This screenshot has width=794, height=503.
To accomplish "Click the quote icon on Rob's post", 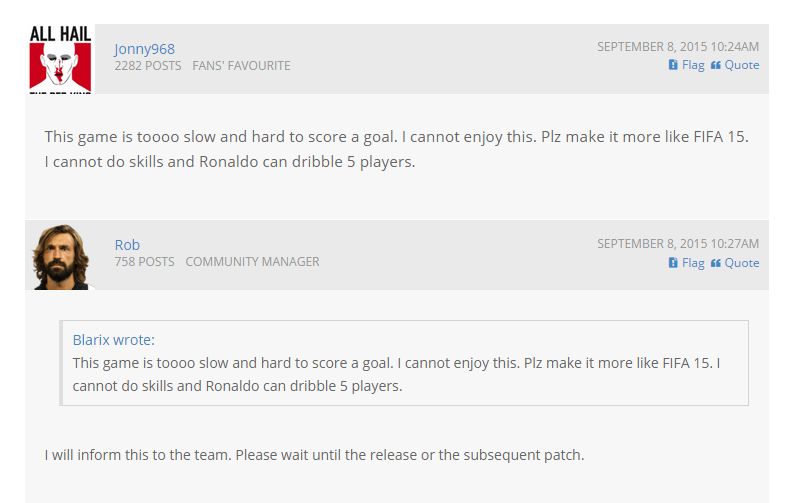I will 716,263.
